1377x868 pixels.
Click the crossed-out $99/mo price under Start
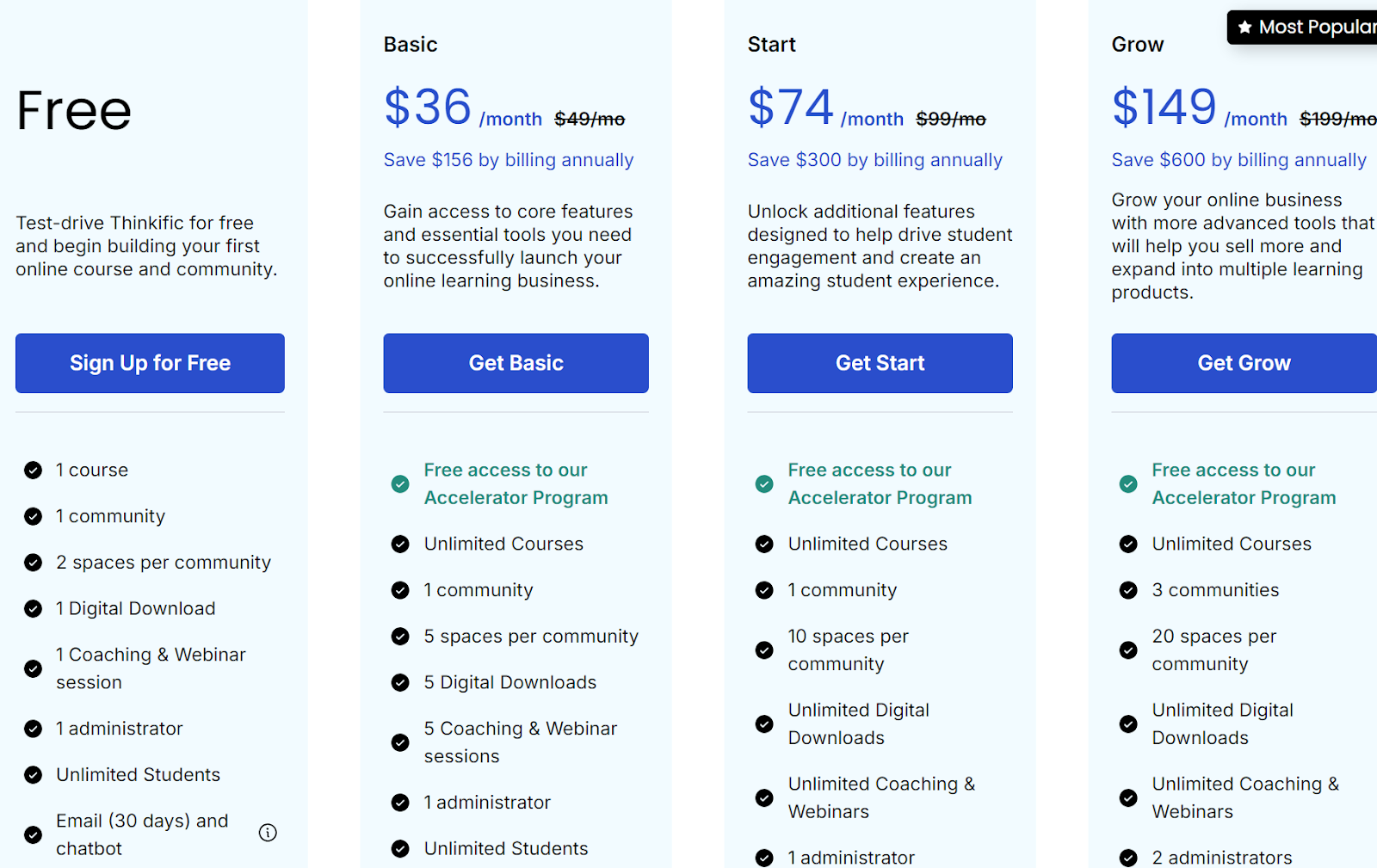950,119
